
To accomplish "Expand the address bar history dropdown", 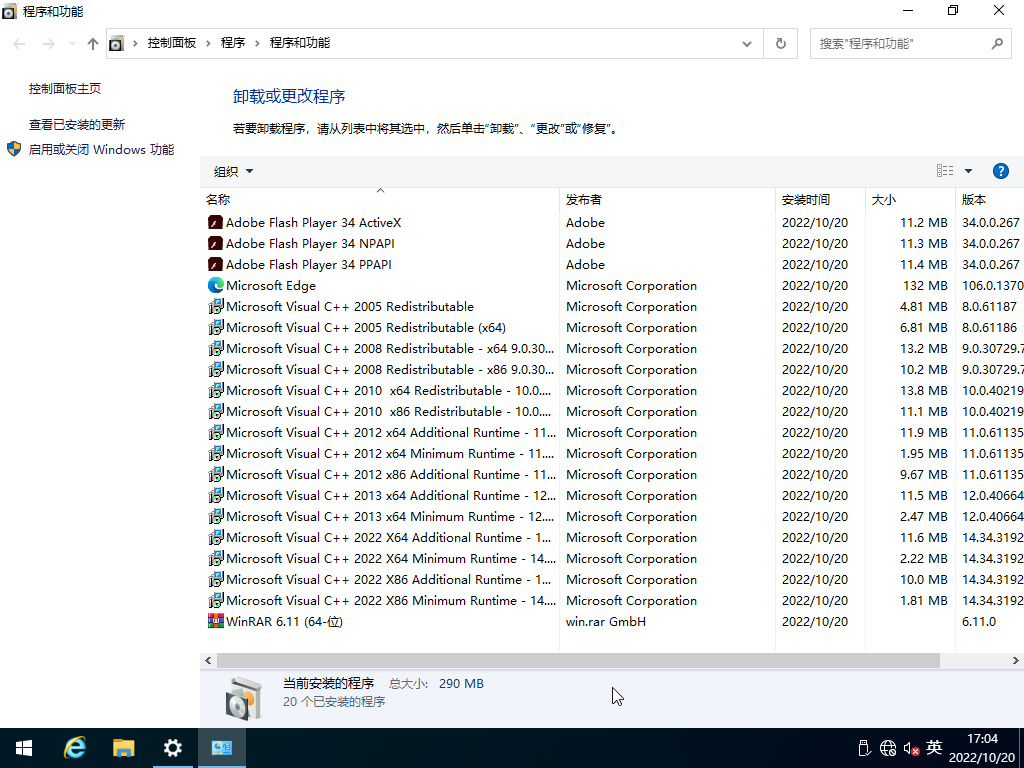I will 746,44.
